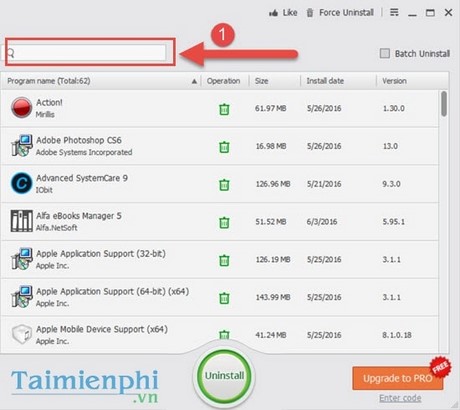460x410 pixels.
Task: Click the Like thumbs-up icon
Action: [273, 13]
